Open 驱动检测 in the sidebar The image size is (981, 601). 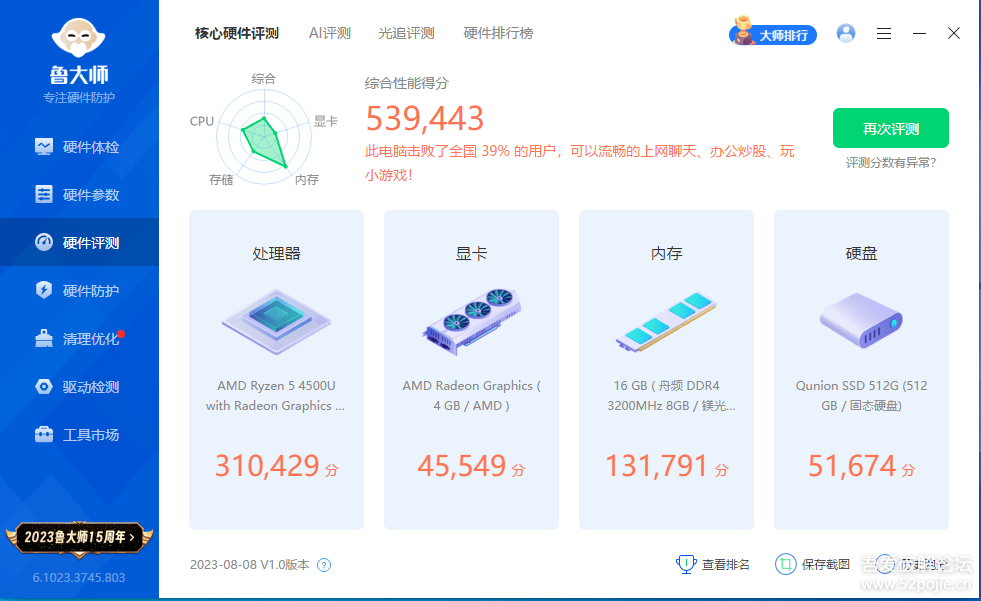(79, 386)
